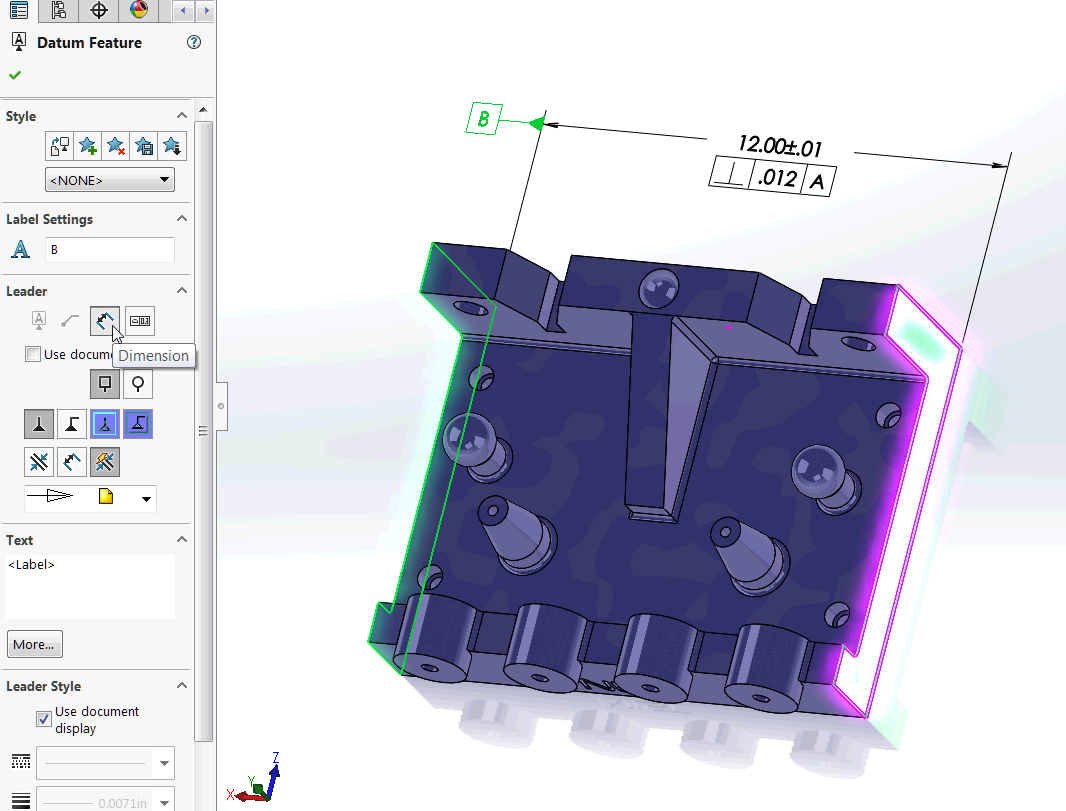This screenshot has width=1066, height=811.
Task: Choose the square label frame style
Action: (x=104, y=383)
